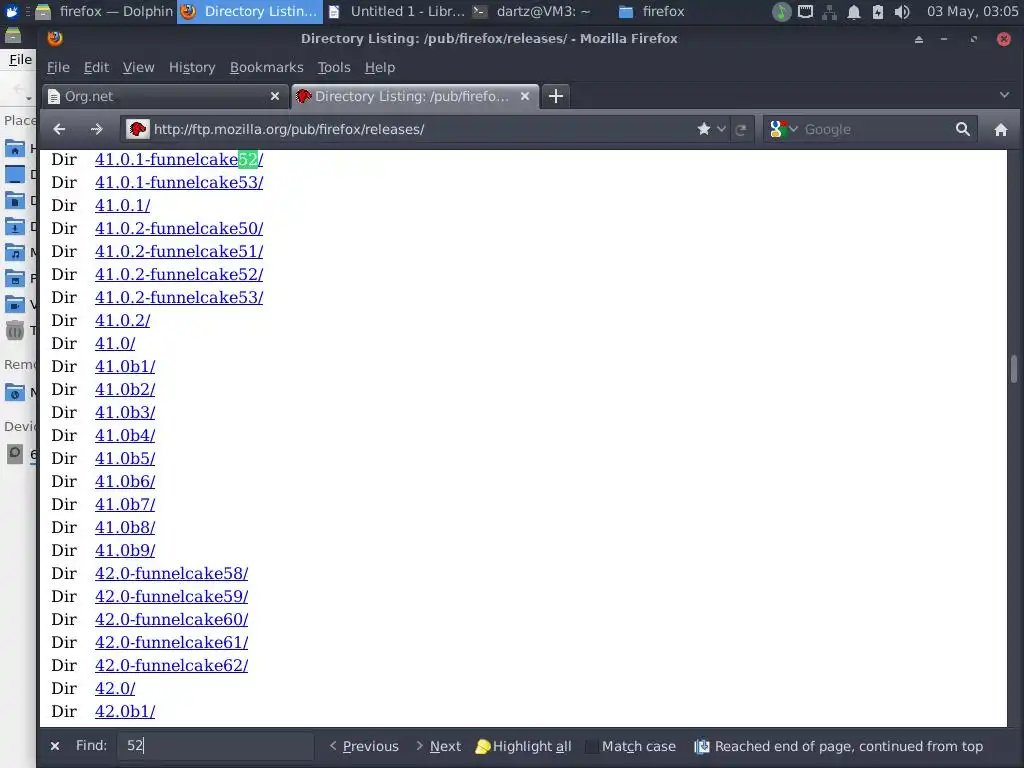Open the search engine dropdown next to Google icon
The height and width of the screenshot is (768, 1024).
point(793,129)
